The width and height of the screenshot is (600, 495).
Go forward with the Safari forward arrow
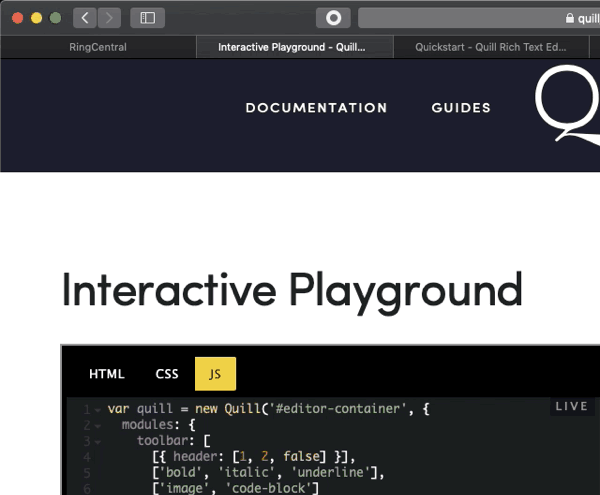[x=109, y=18]
